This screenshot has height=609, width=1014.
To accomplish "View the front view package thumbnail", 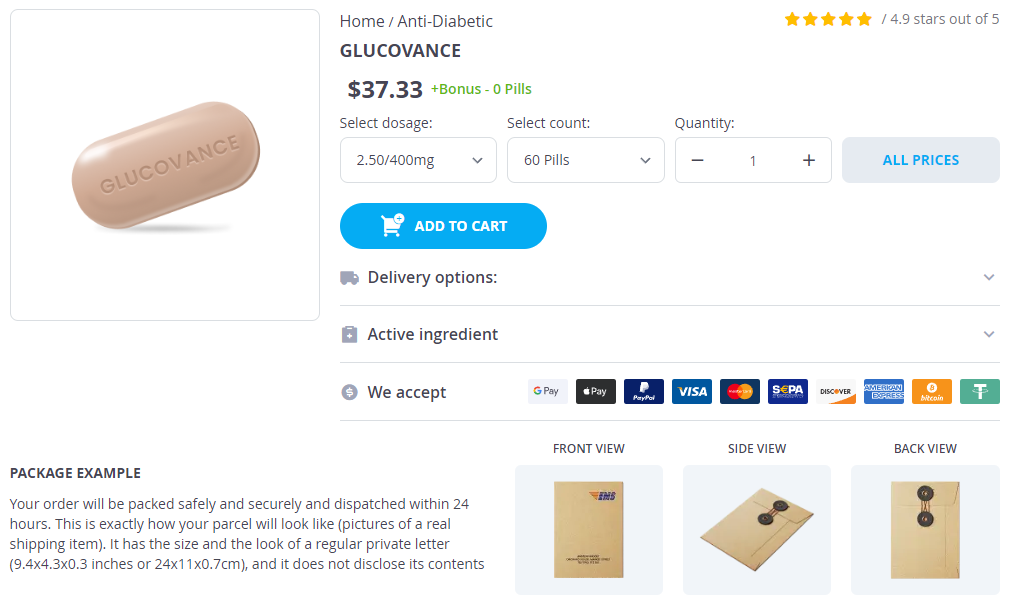I will pos(588,529).
